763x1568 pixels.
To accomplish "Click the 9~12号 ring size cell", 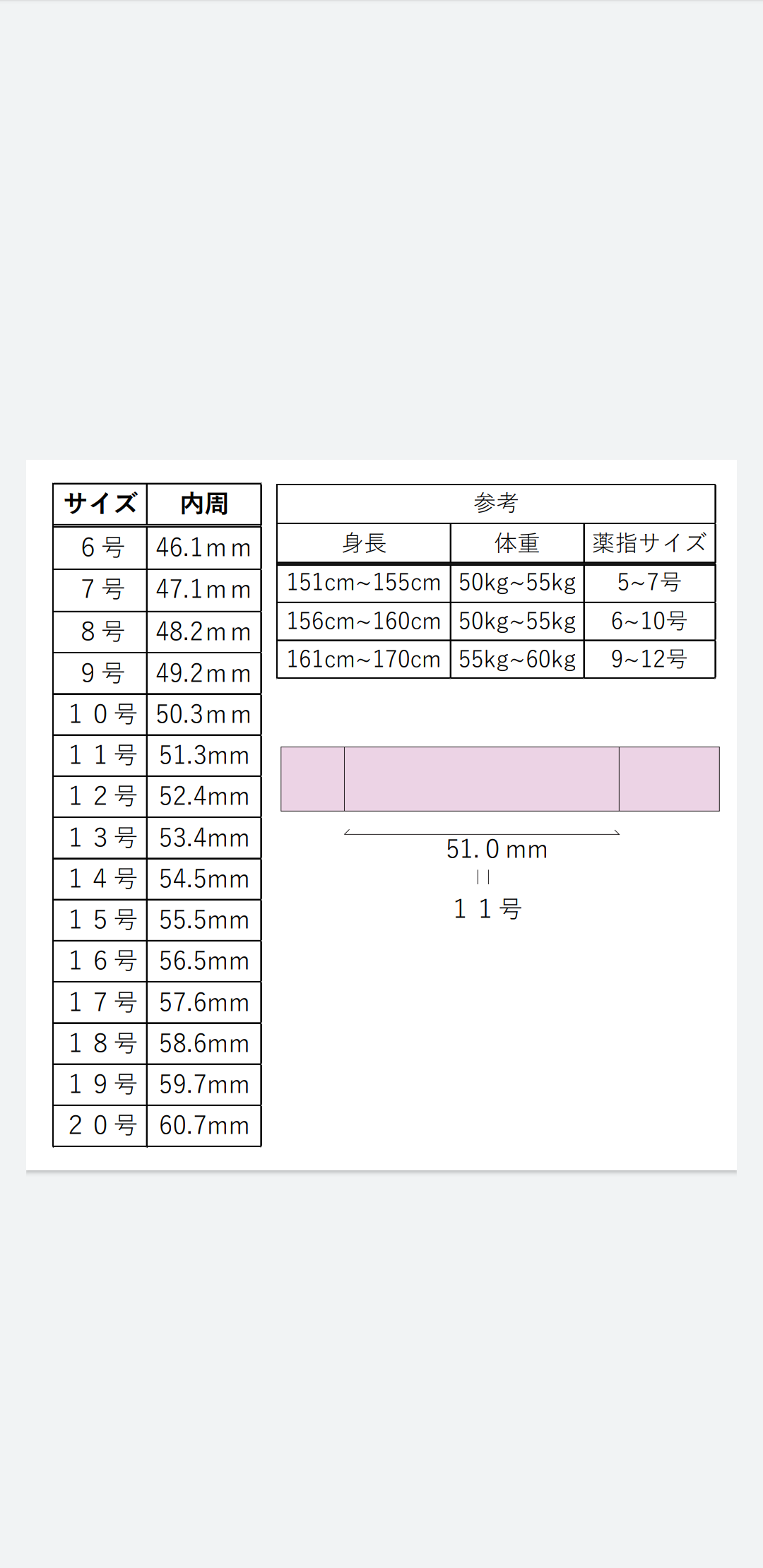I will [649, 659].
